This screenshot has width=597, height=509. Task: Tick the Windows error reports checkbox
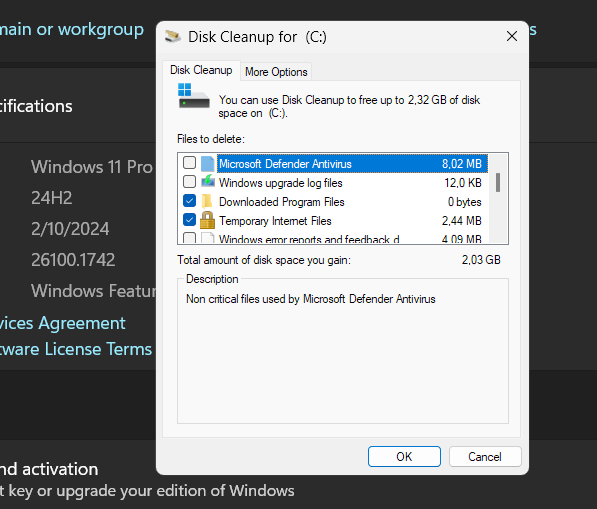[189, 238]
